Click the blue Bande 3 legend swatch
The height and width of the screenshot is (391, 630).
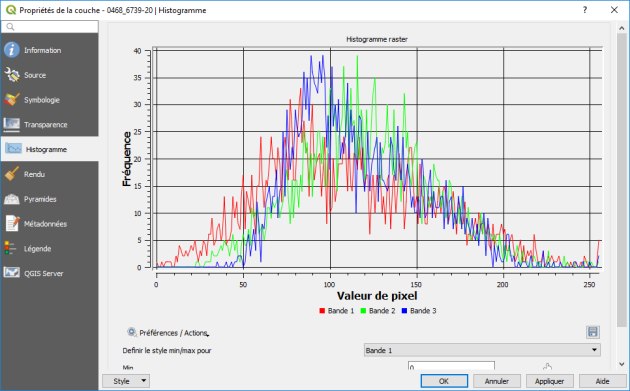(x=404, y=311)
